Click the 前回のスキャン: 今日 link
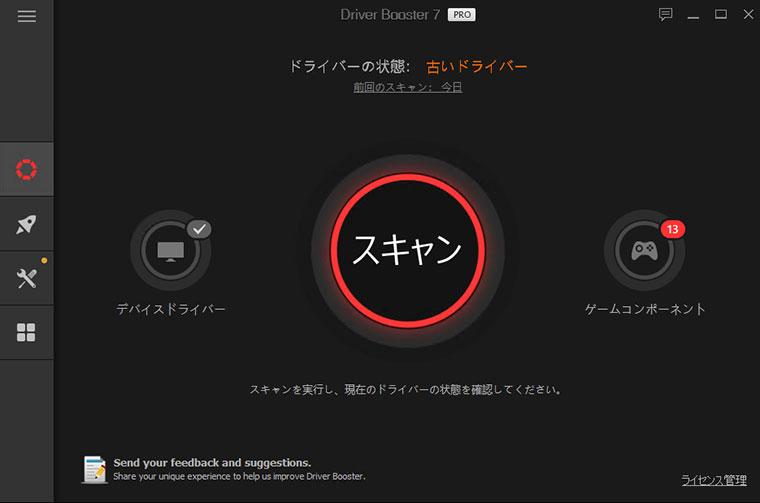This screenshot has width=760, height=503. [408, 87]
